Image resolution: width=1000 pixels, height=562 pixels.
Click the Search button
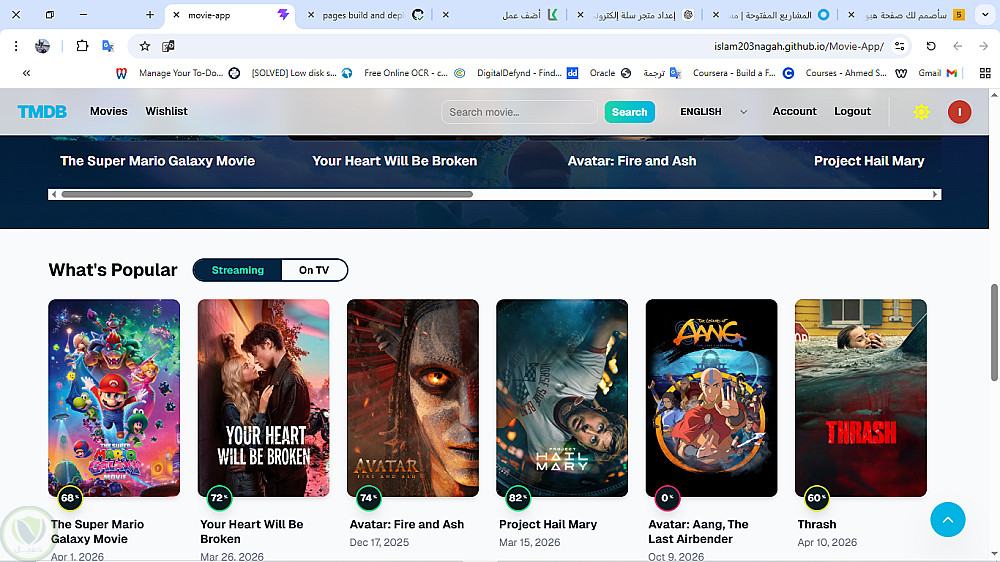(629, 112)
